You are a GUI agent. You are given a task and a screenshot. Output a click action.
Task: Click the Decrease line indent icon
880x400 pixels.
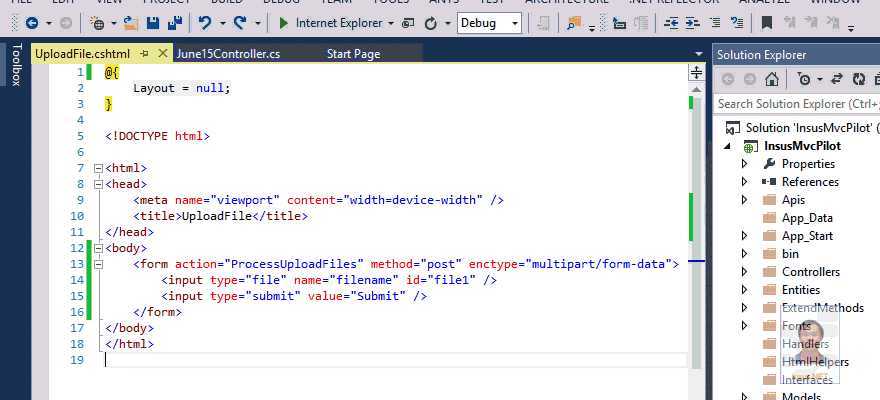point(671,23)
